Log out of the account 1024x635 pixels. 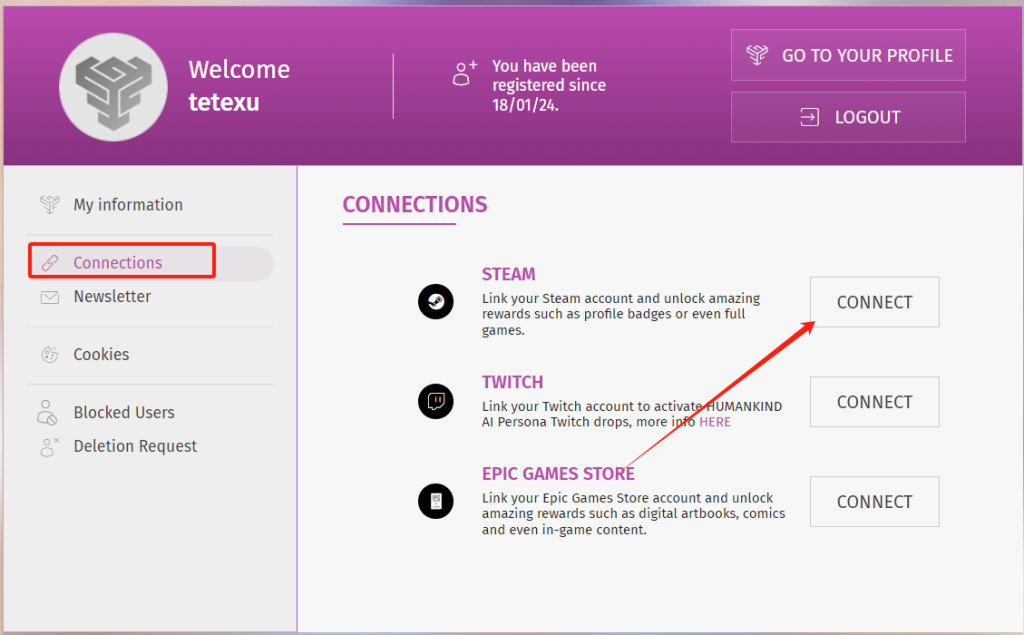[x=848, y=117]
